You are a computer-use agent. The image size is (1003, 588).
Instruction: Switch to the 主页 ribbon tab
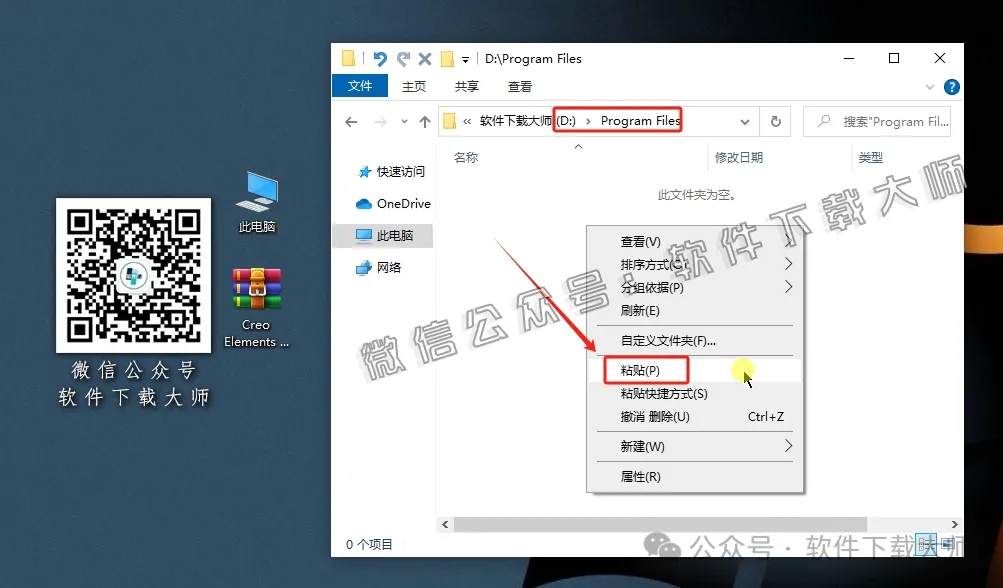(x=414, y=86)
